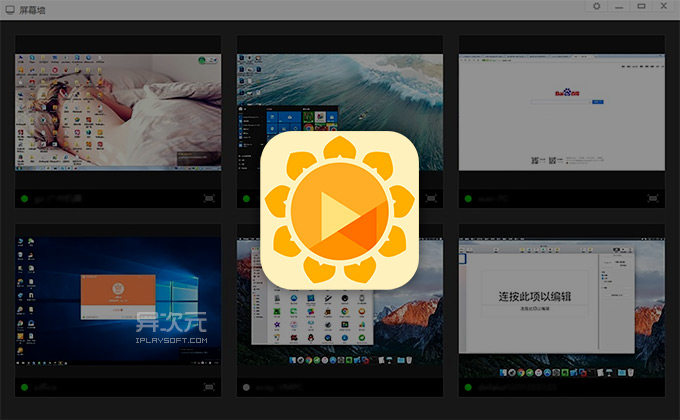Select the bedroom wallpaper desktop thumbnail
The image size is (680, 420).
click(x=117, y=110)
